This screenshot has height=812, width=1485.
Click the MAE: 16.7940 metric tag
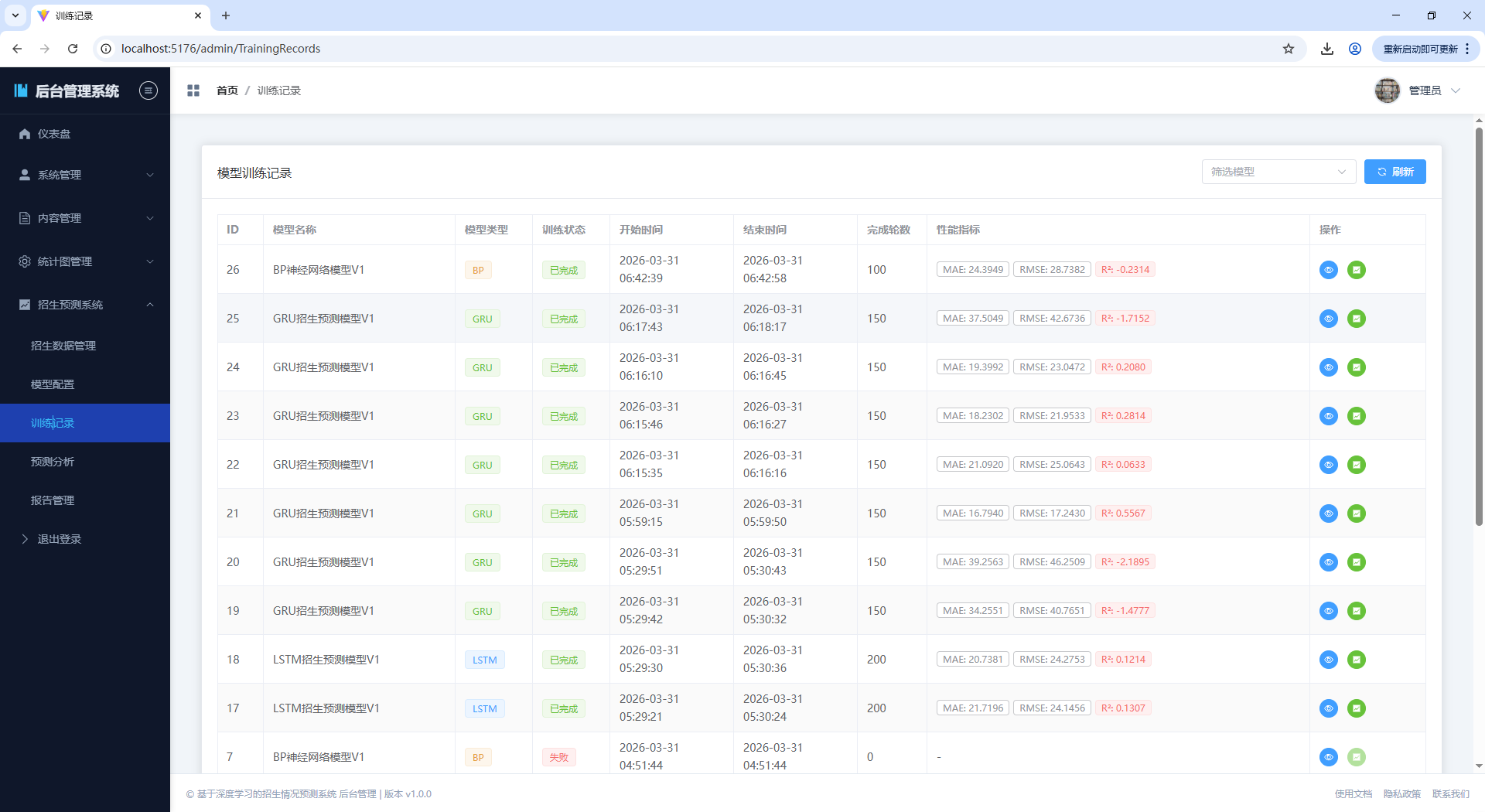[x=973, y=513]
